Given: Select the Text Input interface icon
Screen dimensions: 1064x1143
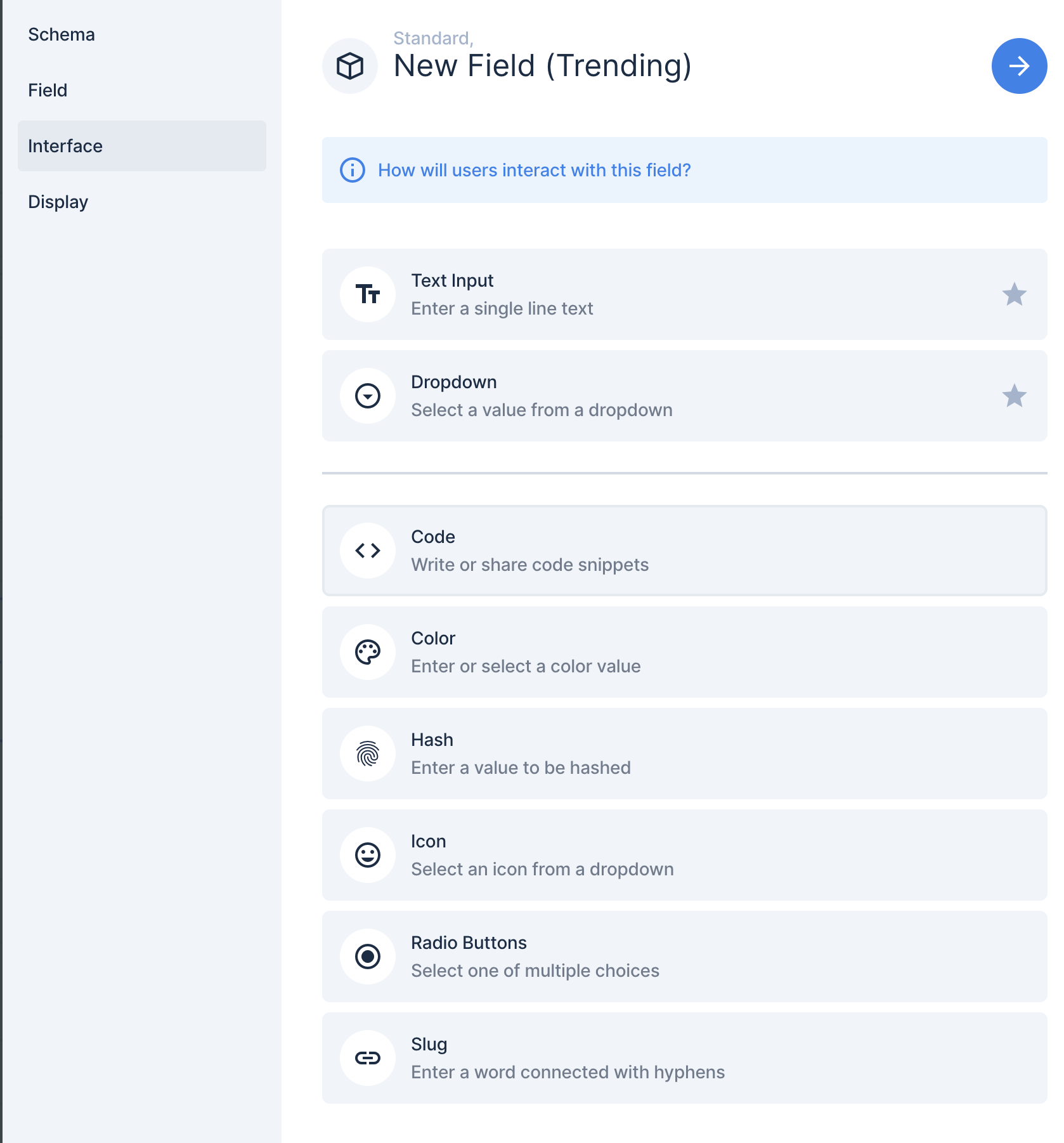Looking at the screenshot, I should pyautogui.click(x=368, y=294).
